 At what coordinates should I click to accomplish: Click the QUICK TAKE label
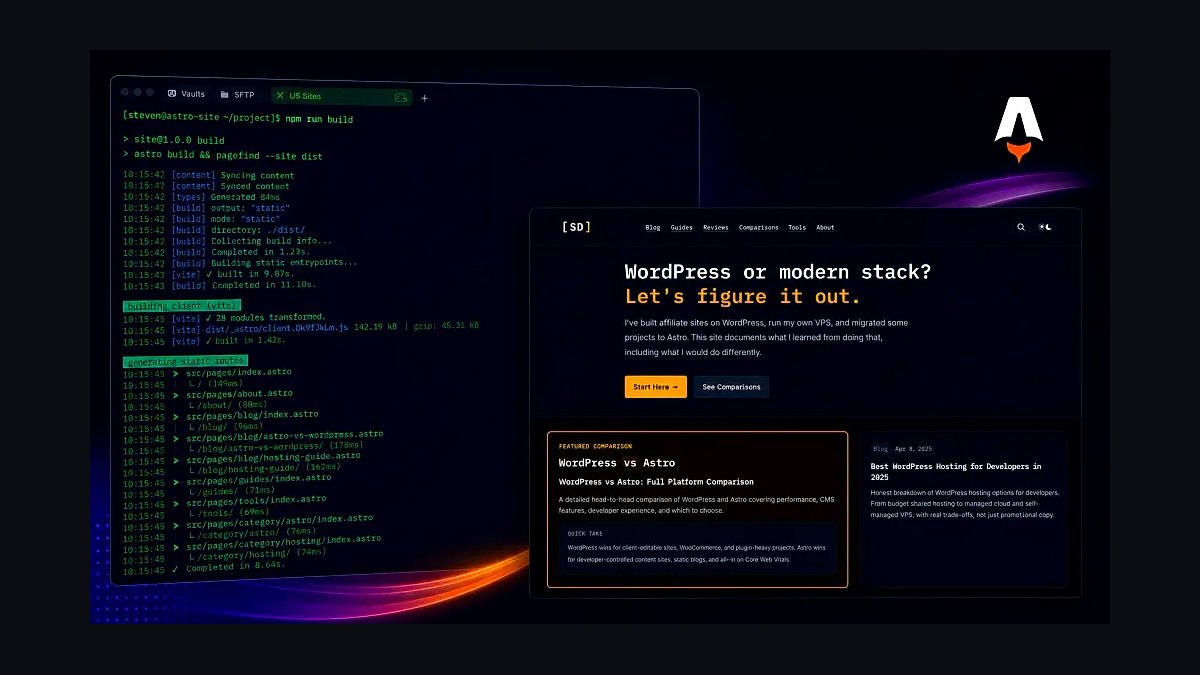[x=586, y=533]
